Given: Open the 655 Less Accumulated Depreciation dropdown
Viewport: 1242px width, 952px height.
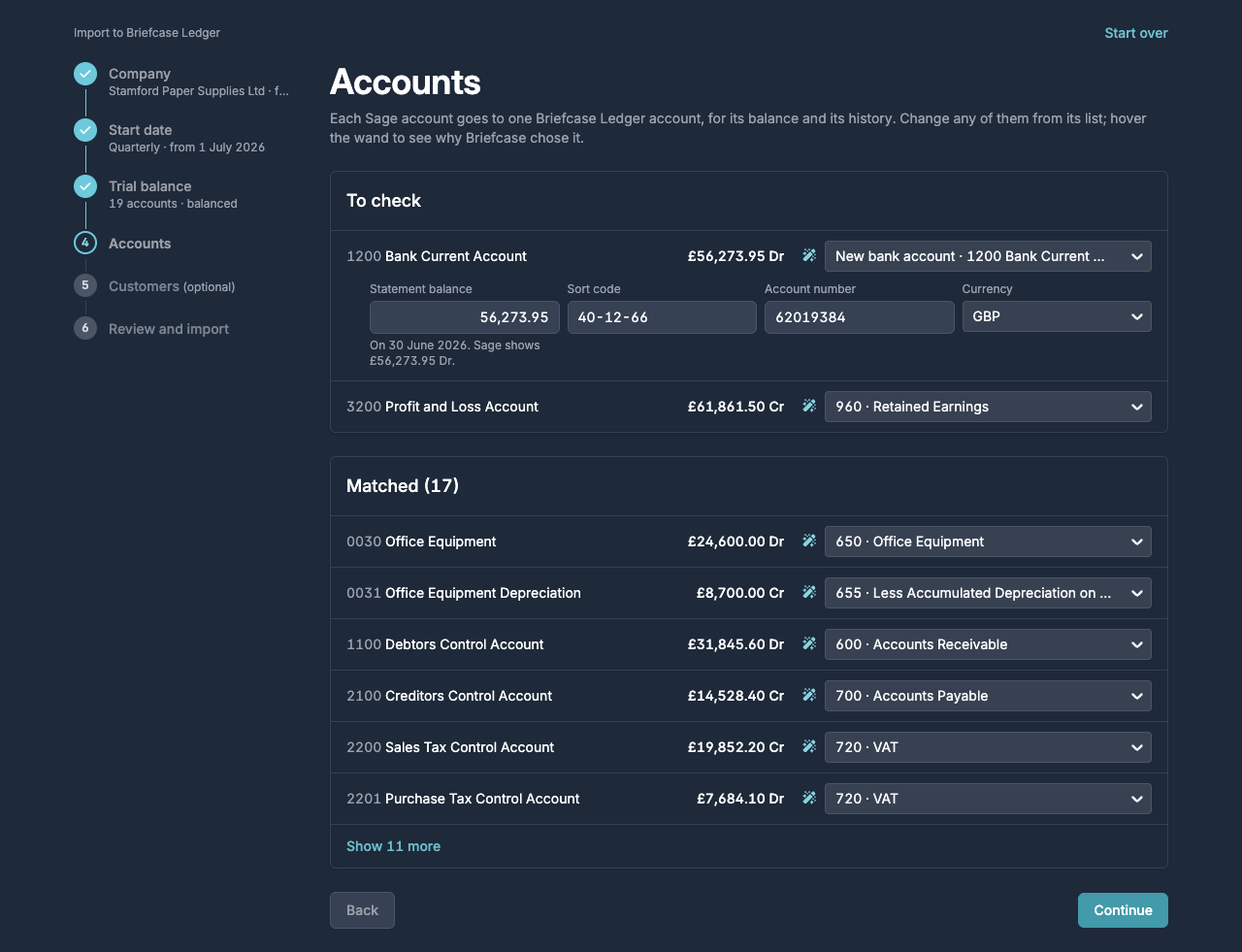Looking at the screenshot, I should point(988,593).
